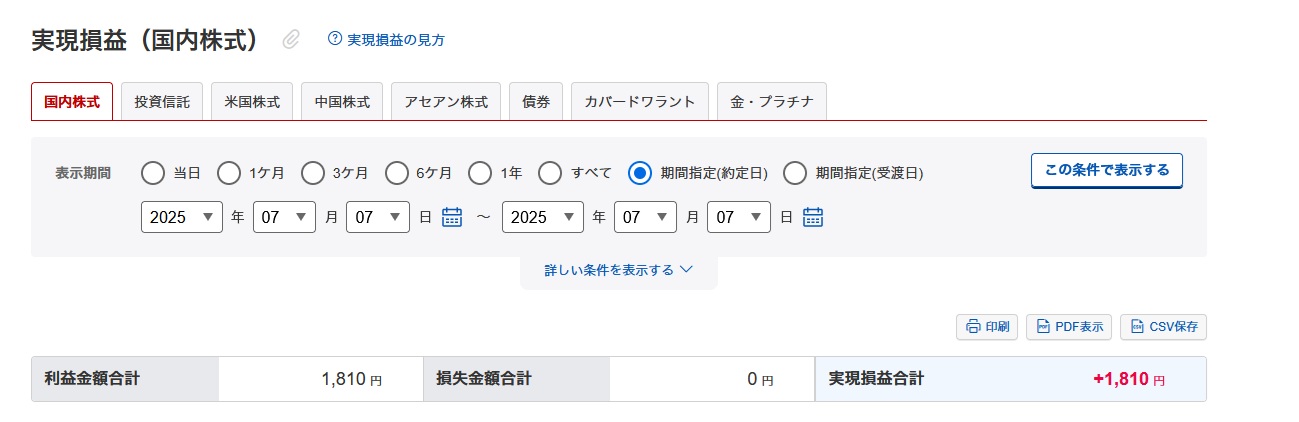Select the 3ケ月 period radio button
1299x422 pixels.
tap(313, 173)
